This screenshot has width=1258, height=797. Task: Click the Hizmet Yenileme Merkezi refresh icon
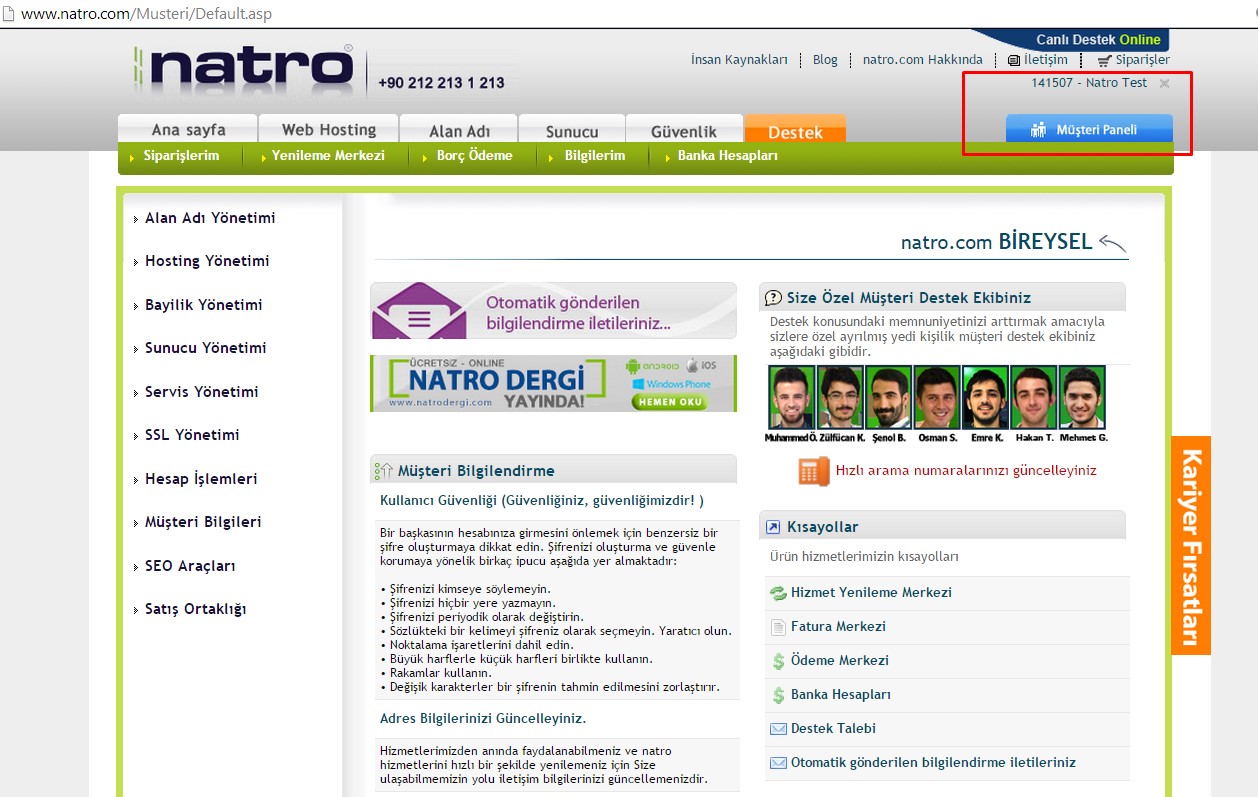click(x=778, y=593)
